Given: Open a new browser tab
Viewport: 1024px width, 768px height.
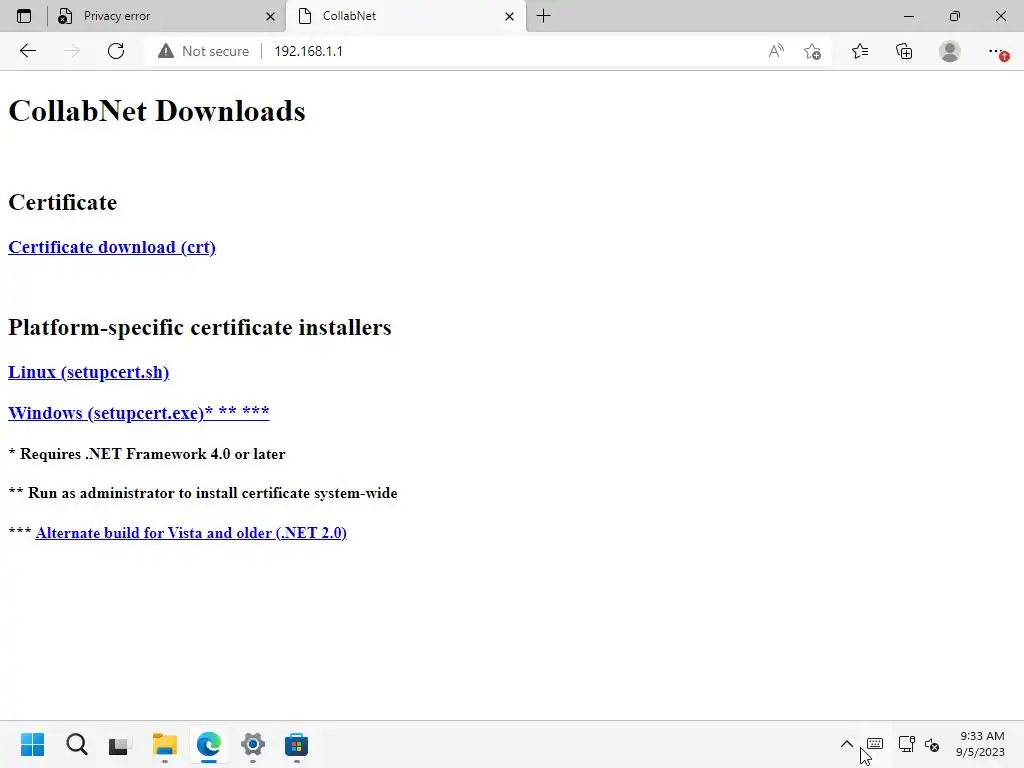Looking at the screenshot, I should click(x=543, y=16).
